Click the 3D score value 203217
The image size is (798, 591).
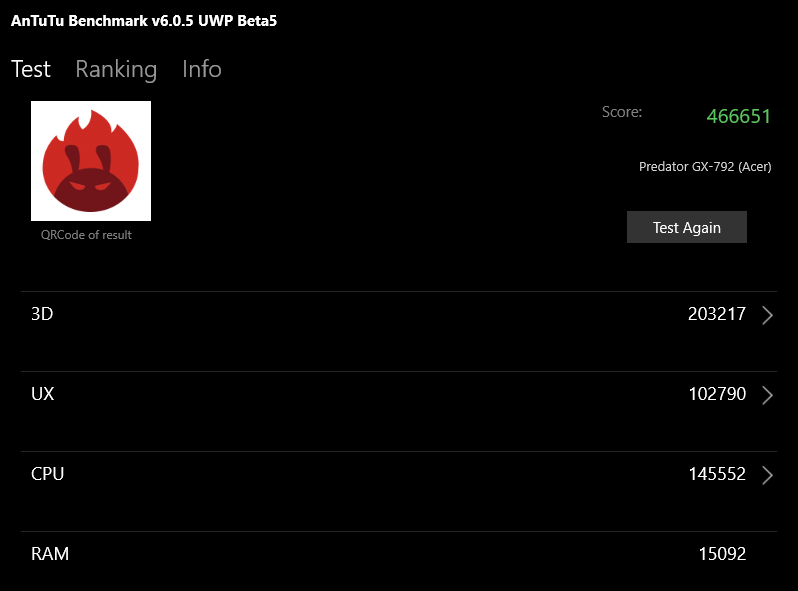tap(717, 314)
